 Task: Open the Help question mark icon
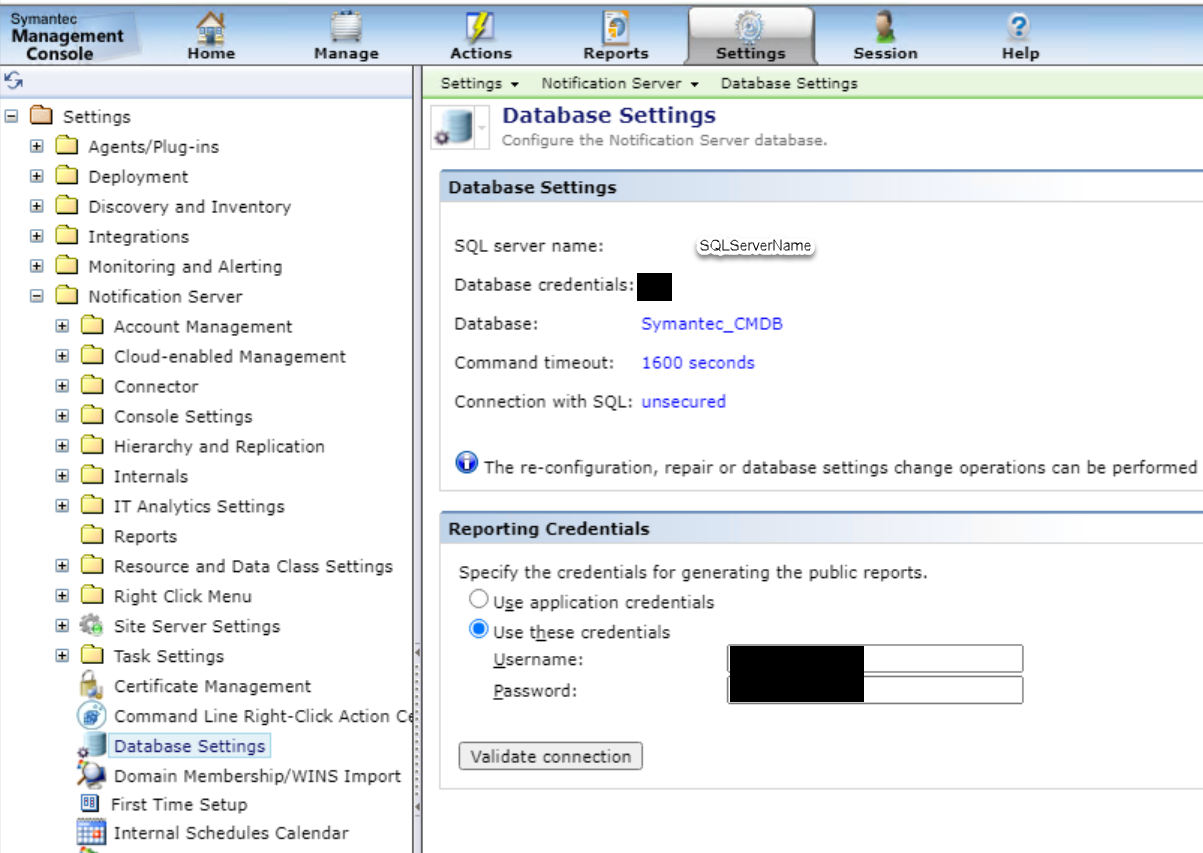1019,27
